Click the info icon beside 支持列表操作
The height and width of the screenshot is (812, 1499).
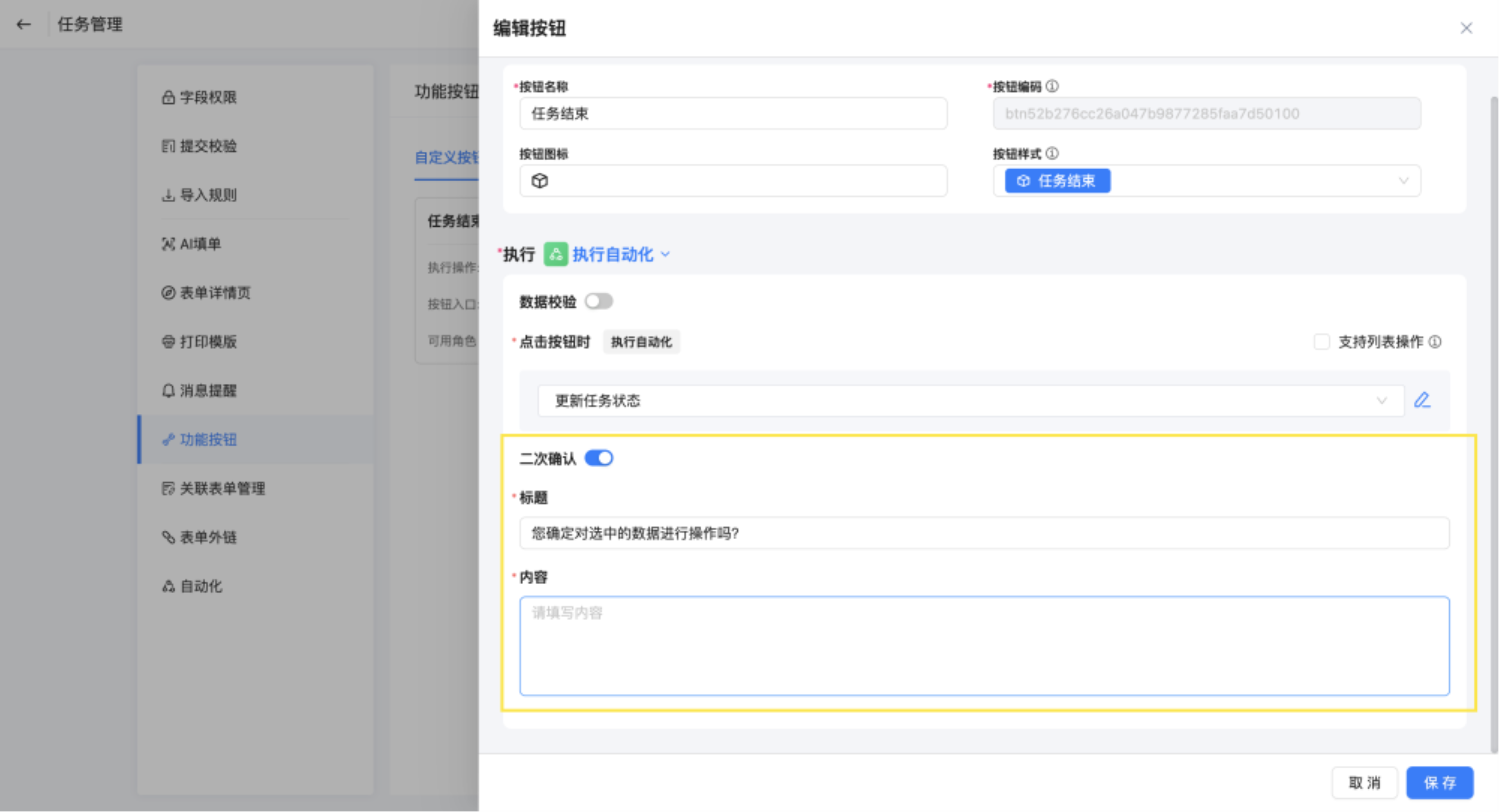[x=1435, y=342]
